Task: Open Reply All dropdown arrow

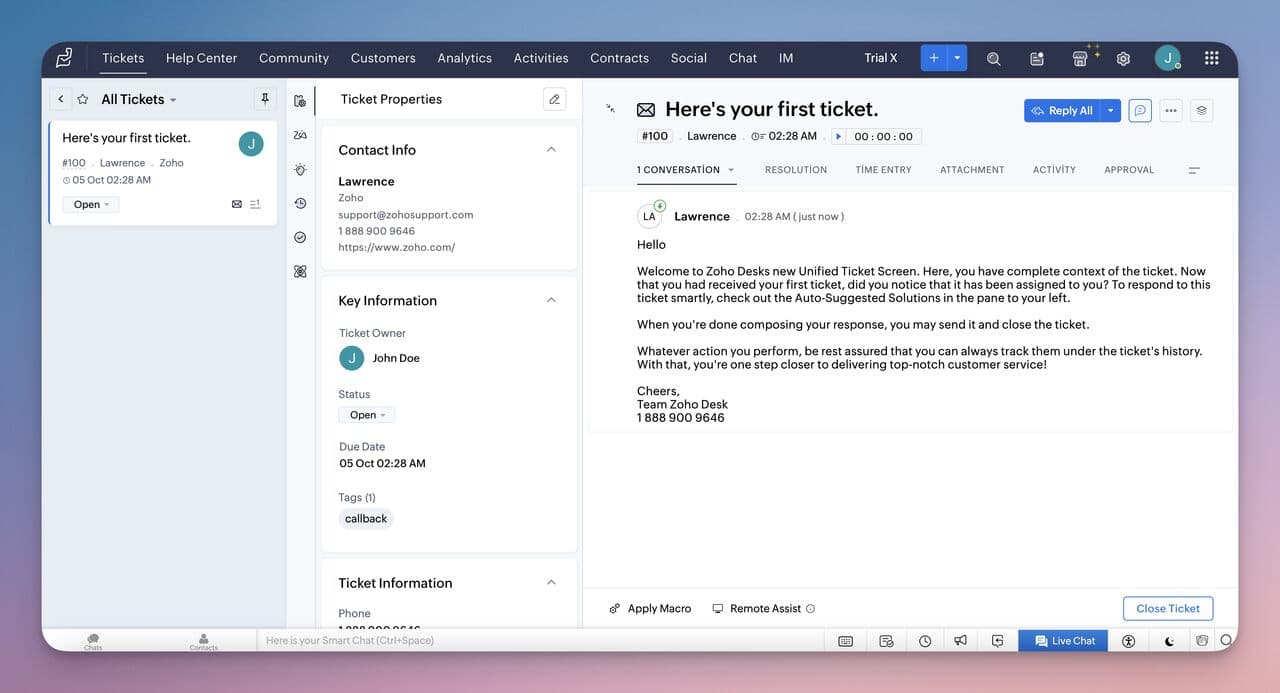Action: pyautogui.click(x=1110, y=110)
